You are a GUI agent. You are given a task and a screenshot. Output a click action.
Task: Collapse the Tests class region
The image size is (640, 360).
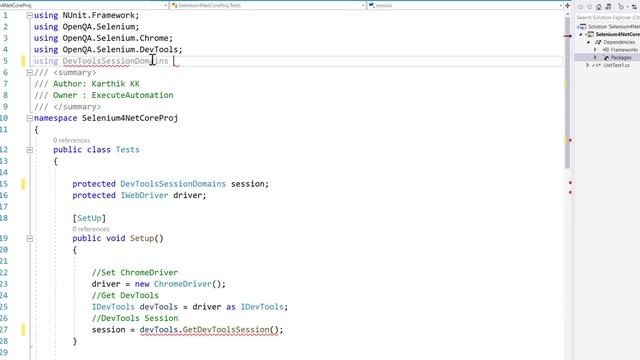click(29, 150)
